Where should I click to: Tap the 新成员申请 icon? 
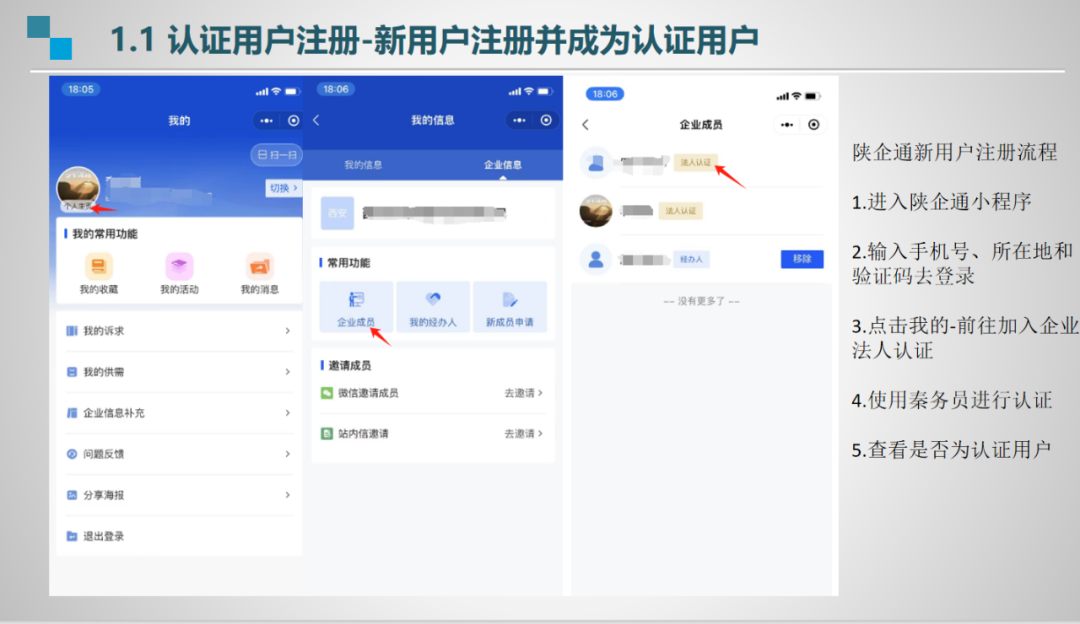click(510, 300)
